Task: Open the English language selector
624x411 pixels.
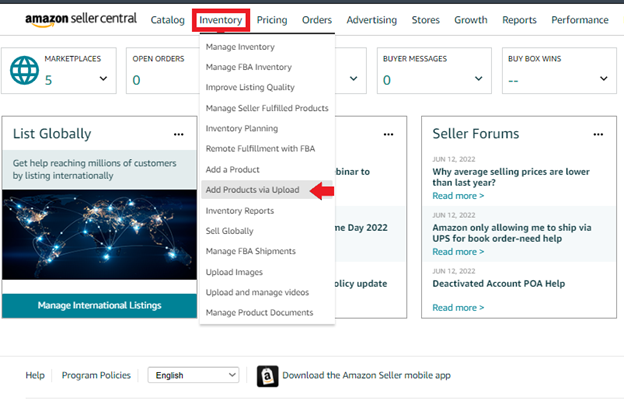Action: tap(193, 375)
